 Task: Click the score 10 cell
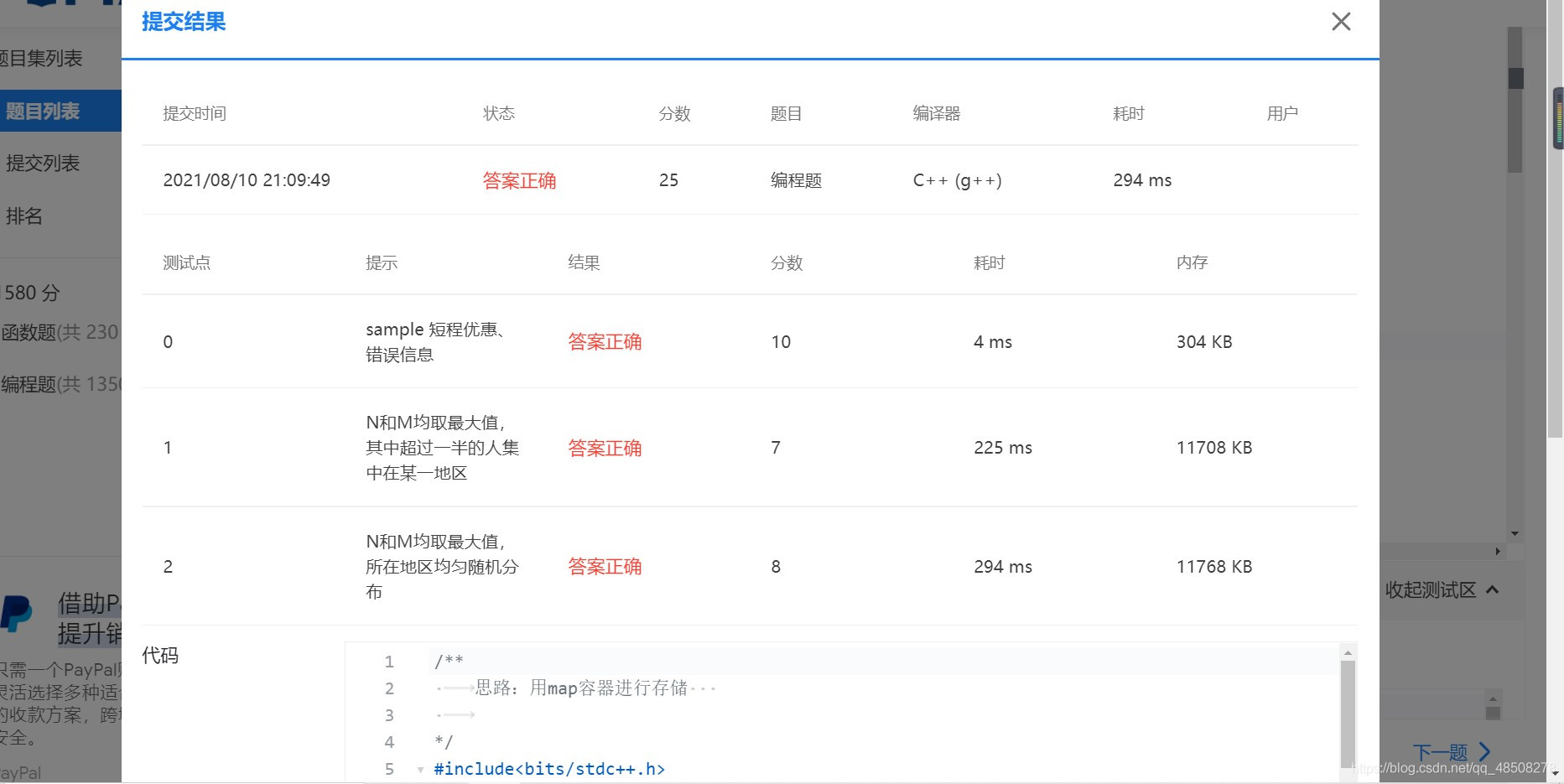pos(781,342)
